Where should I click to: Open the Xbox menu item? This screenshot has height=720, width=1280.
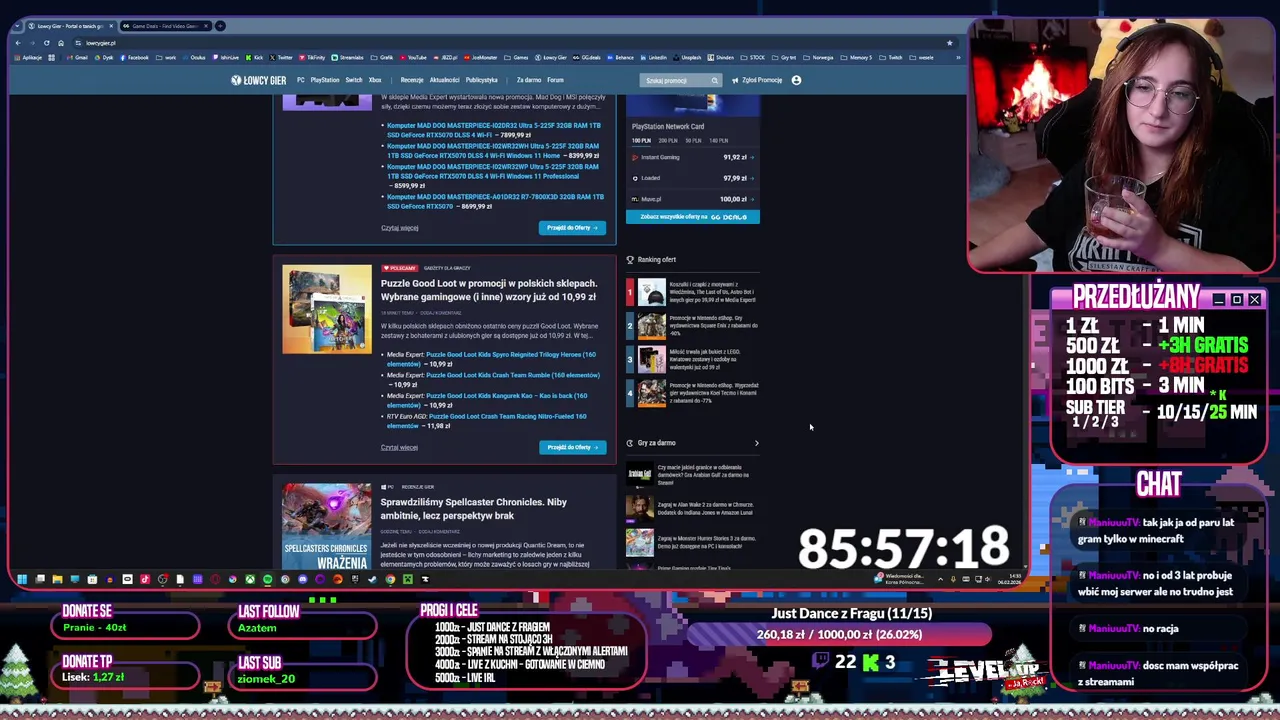(x=375, y=80)
